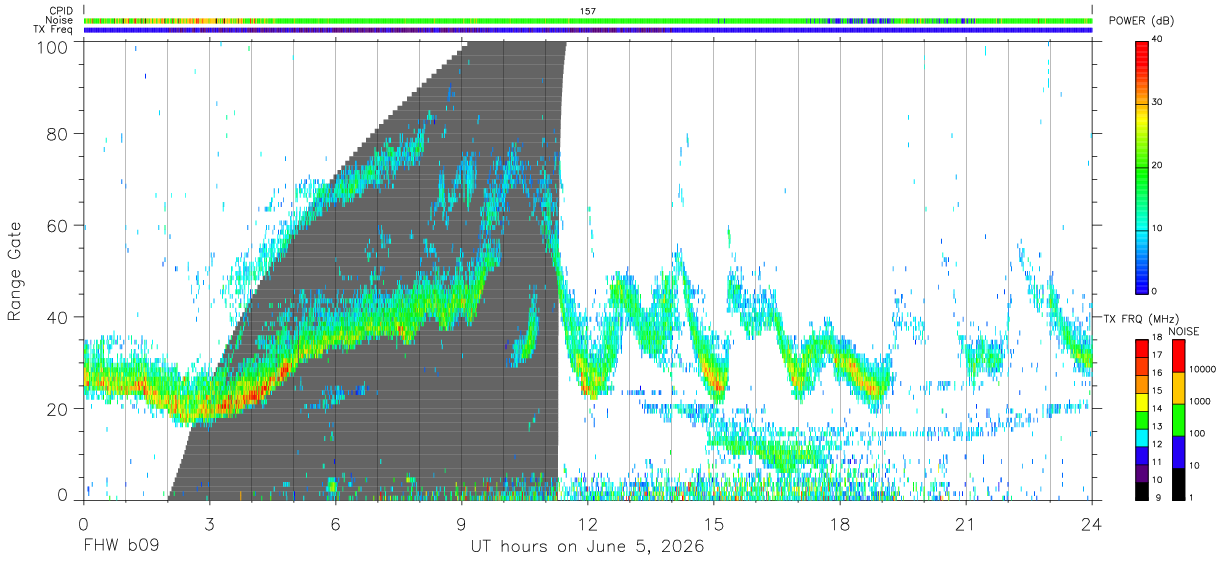This screenshot has height=567, width=1228.
Task: Click the y-axis tick label '80'
Action: 57,134
